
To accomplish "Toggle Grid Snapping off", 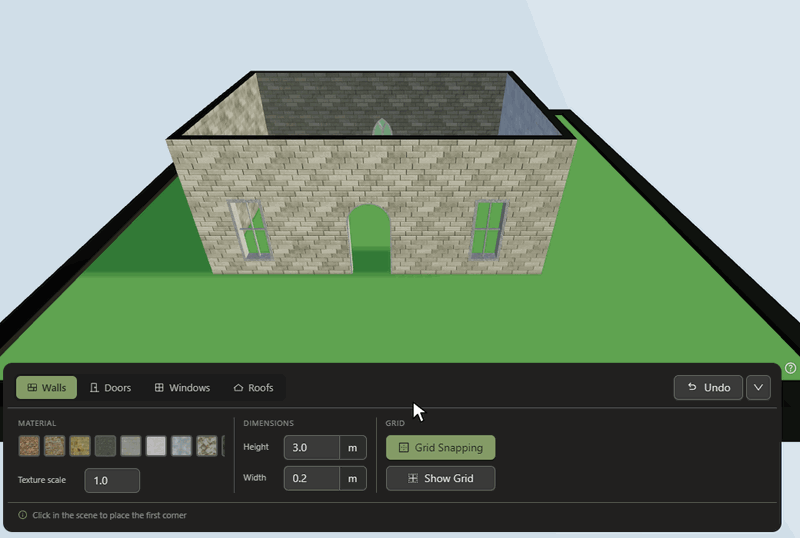I will [441, 448].
